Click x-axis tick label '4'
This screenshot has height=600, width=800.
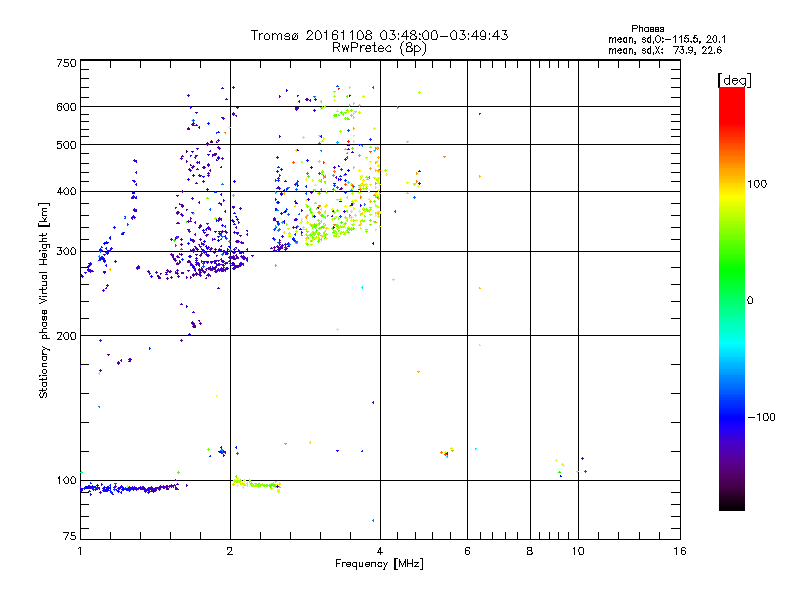coord(380,551)
